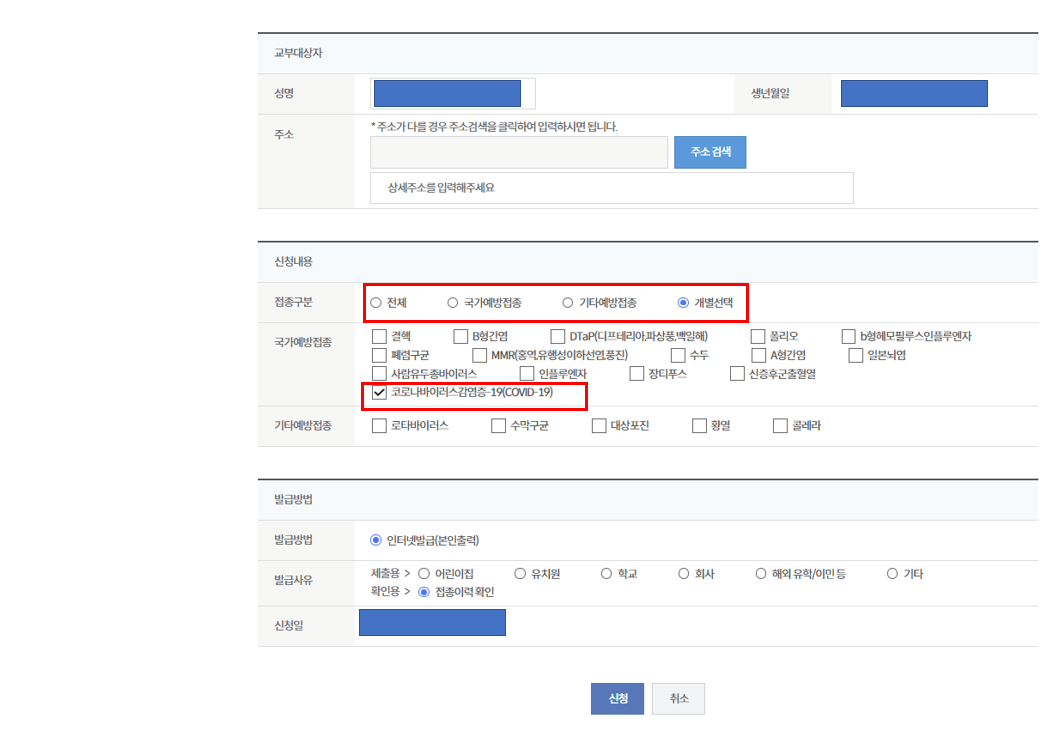
Task: Check the 장티푸스 checkbox
Action: click(637, 373)
